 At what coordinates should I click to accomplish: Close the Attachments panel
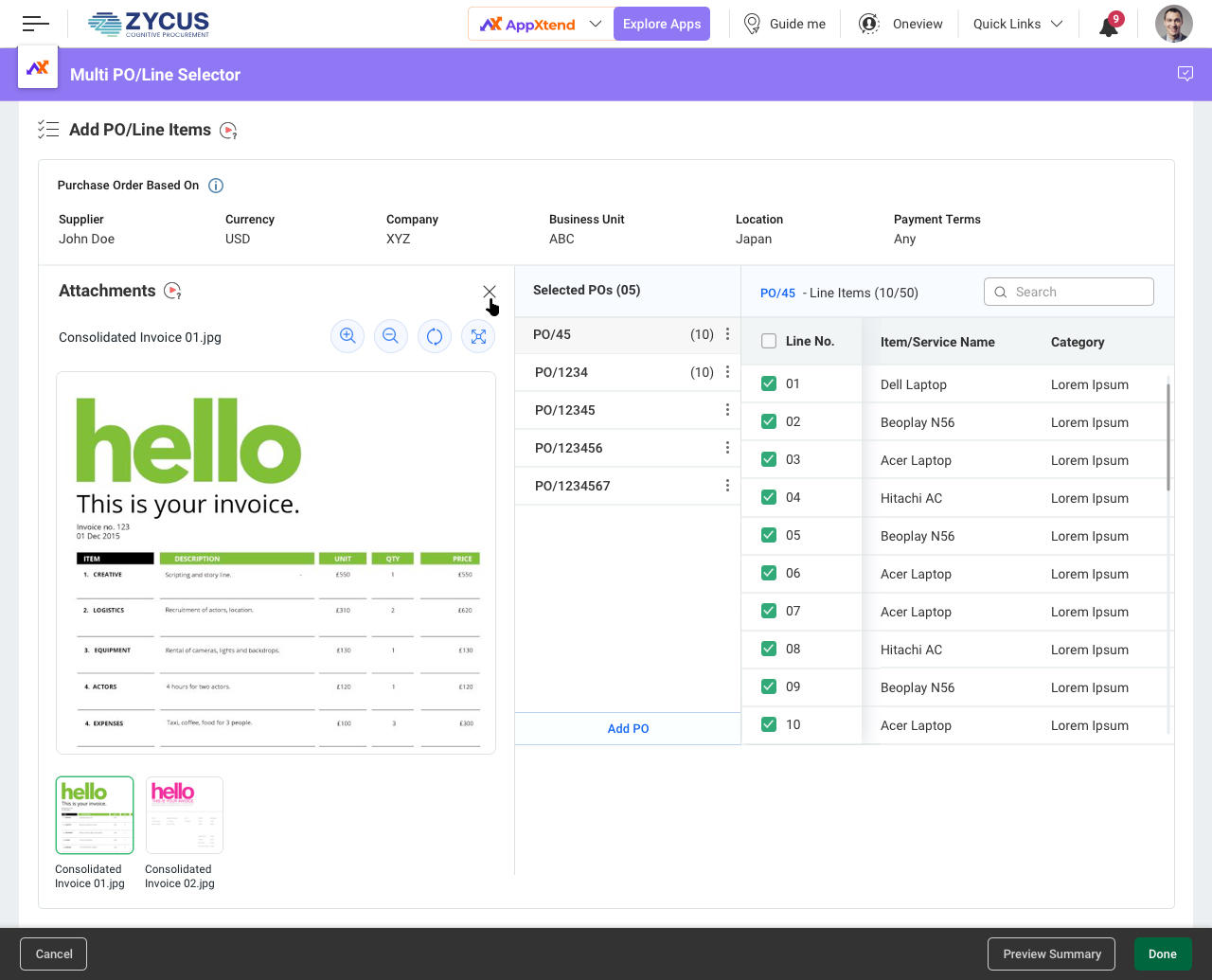[490, 292]
